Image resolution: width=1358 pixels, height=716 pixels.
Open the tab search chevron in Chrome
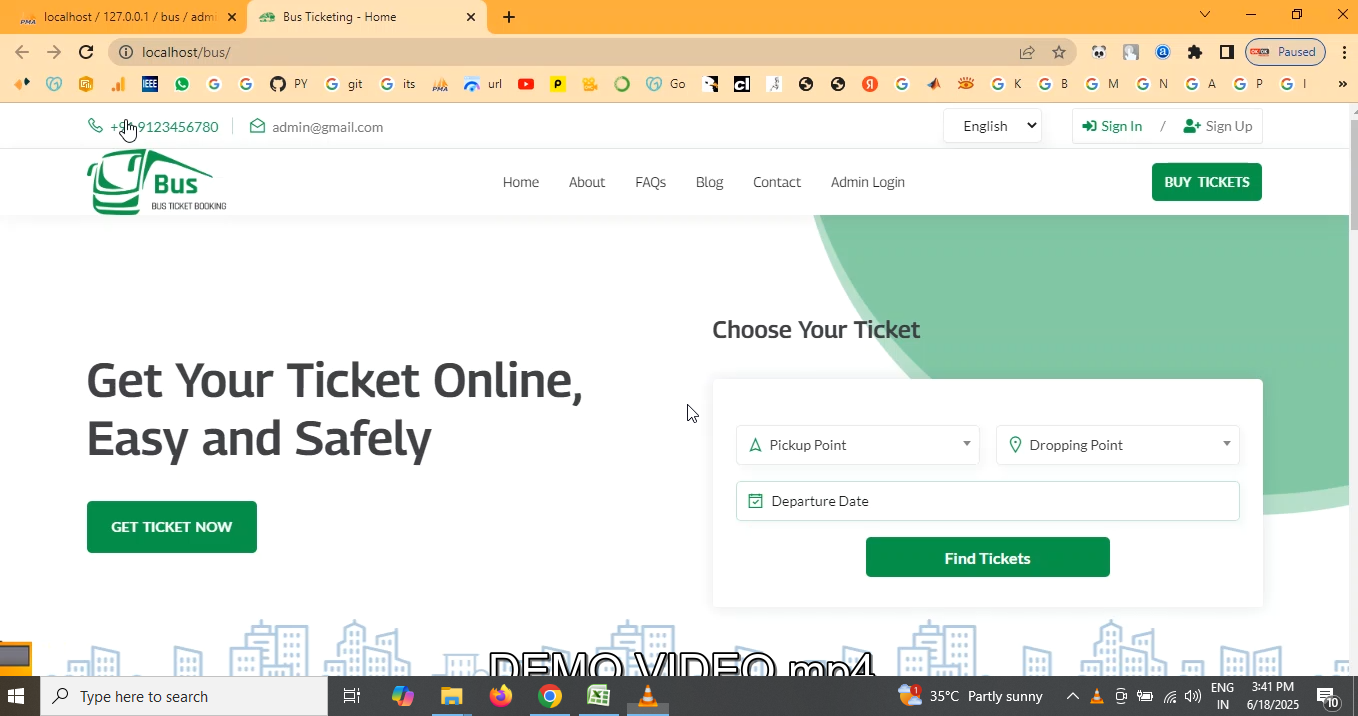pos(1205,14)
